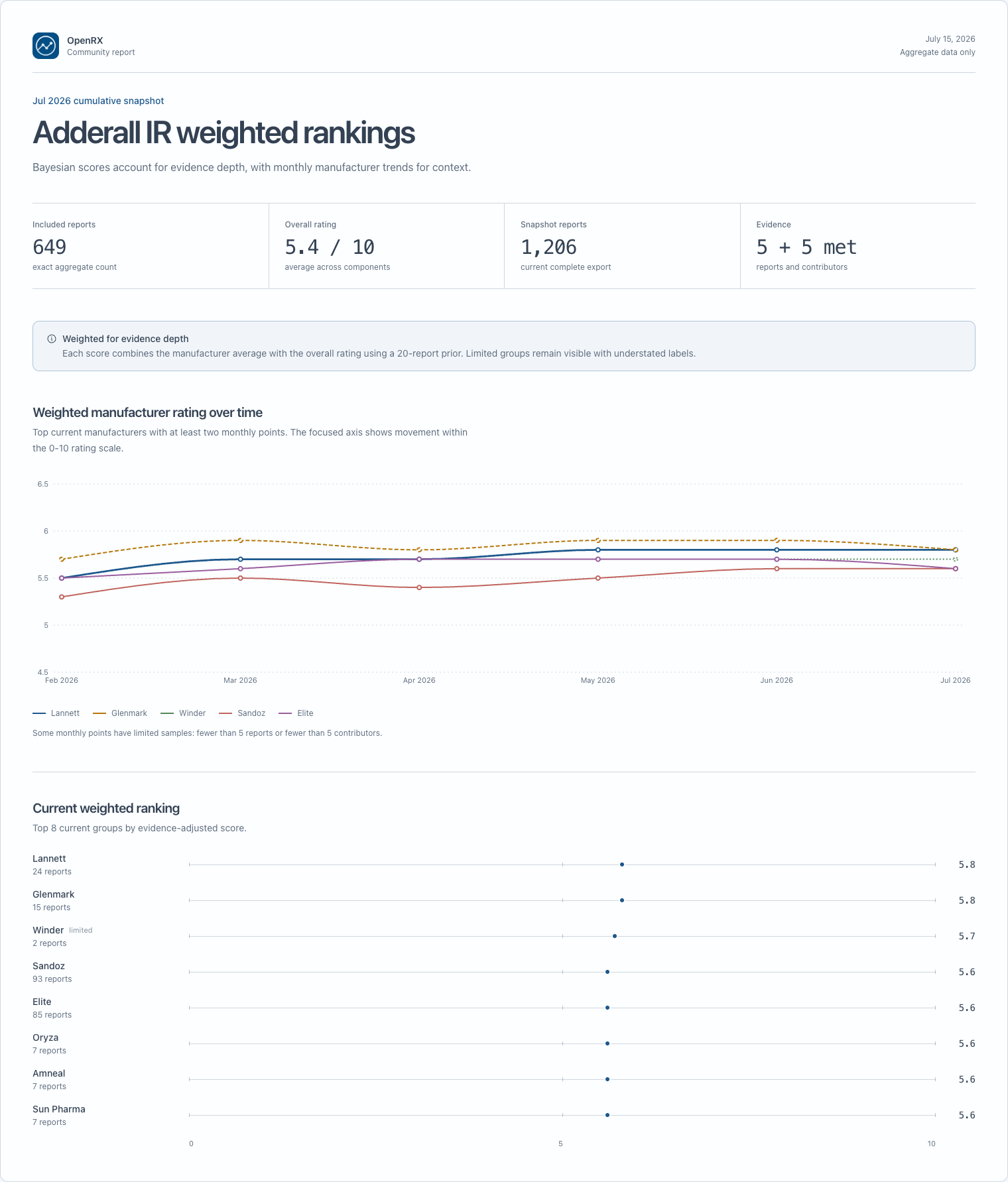Click Weighted manufacturer rating over time heading
The image size is (1008, 1182).
tap(147, 412)
